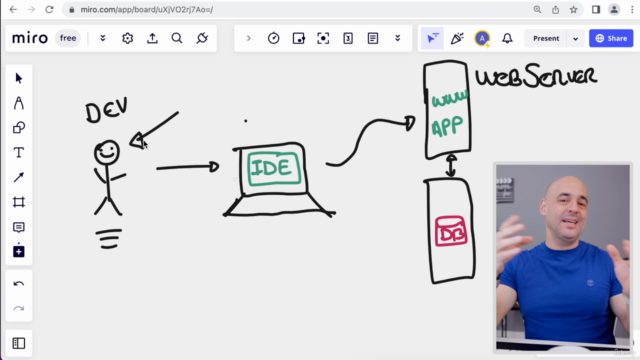Click the Present button
The image size is (640, 360).
pos(546,38)
